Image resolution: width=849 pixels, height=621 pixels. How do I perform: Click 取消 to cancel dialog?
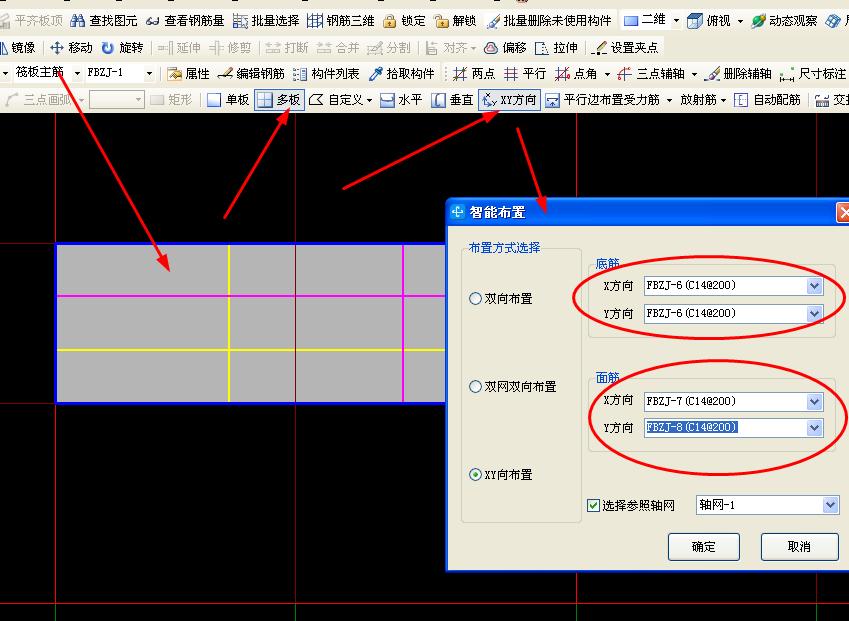799,547
